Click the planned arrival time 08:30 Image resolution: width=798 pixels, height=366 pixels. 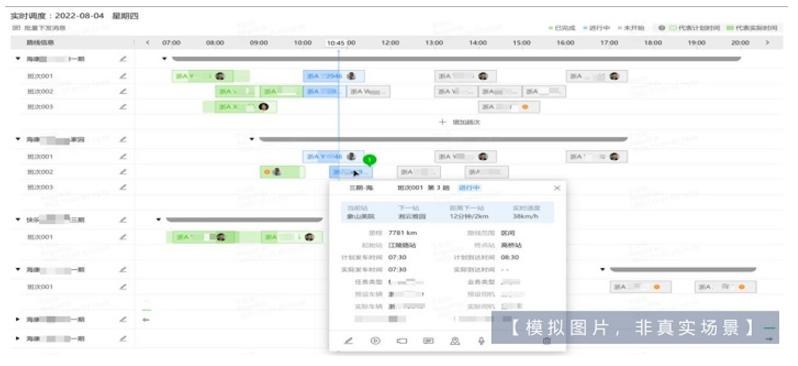click(510, 257)
